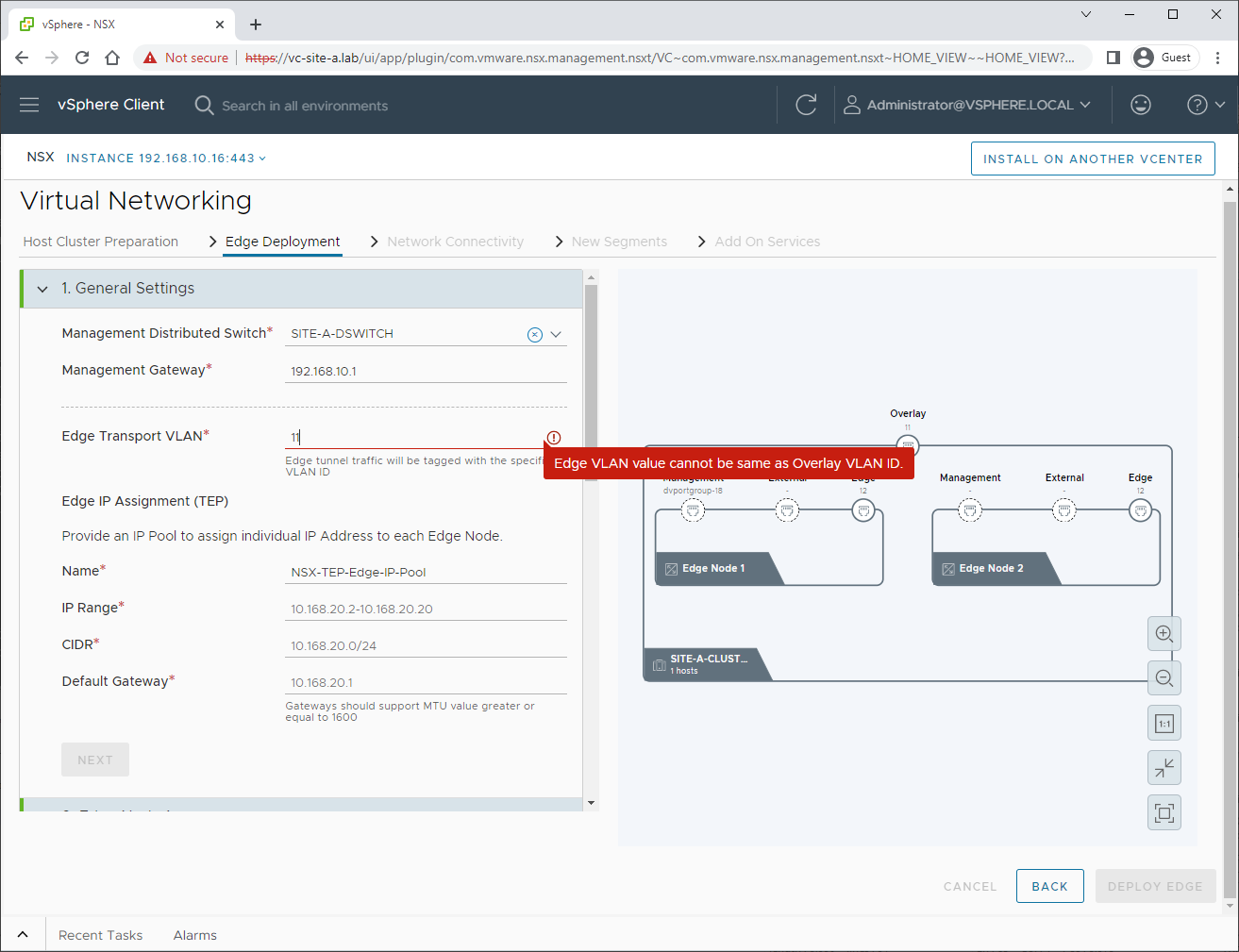The height and width of the screenshot is (952, 1239).
Task: Click Edge Node 1 Management port icon
Action: coord(694,510)
